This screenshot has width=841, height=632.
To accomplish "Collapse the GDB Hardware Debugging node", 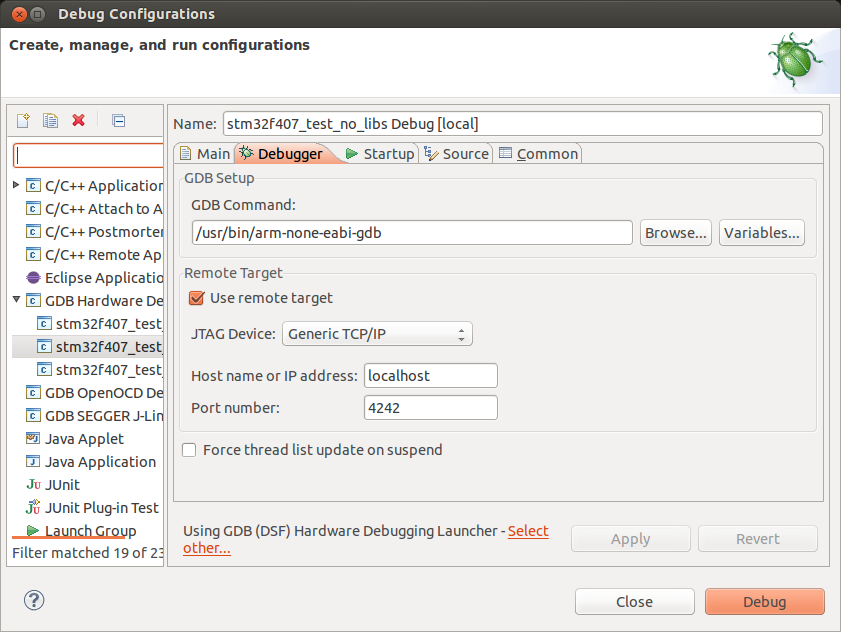I will pyautogui.click(x=16, y=300).
